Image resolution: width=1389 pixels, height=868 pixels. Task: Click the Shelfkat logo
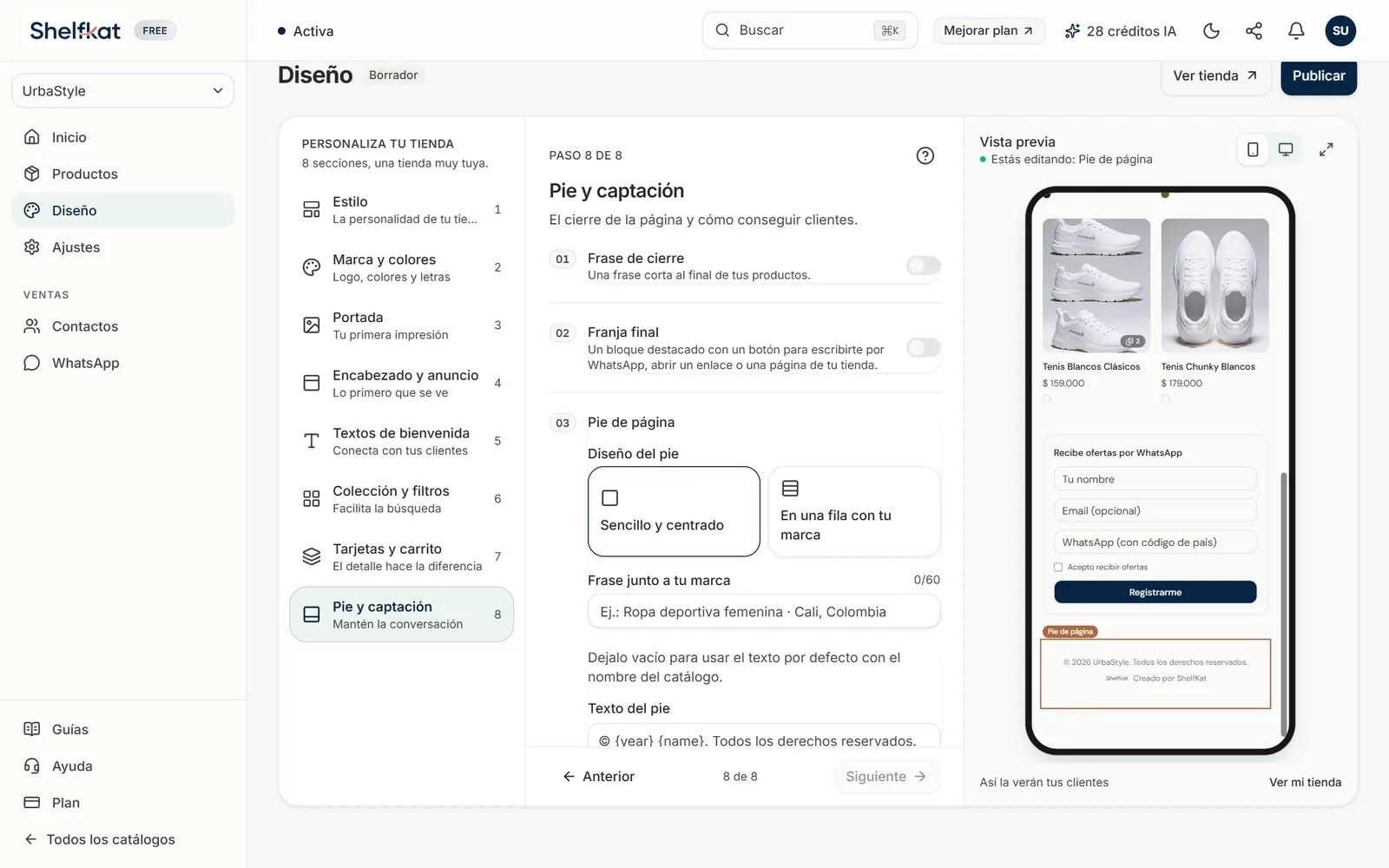tap(76, 31)
